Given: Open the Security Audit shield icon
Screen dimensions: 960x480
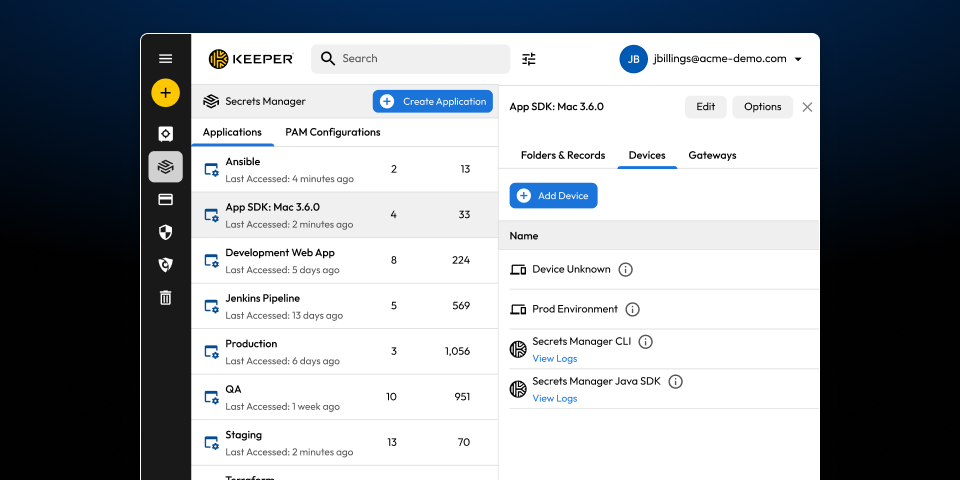Looking at the screenshot, I should (165, 232).
